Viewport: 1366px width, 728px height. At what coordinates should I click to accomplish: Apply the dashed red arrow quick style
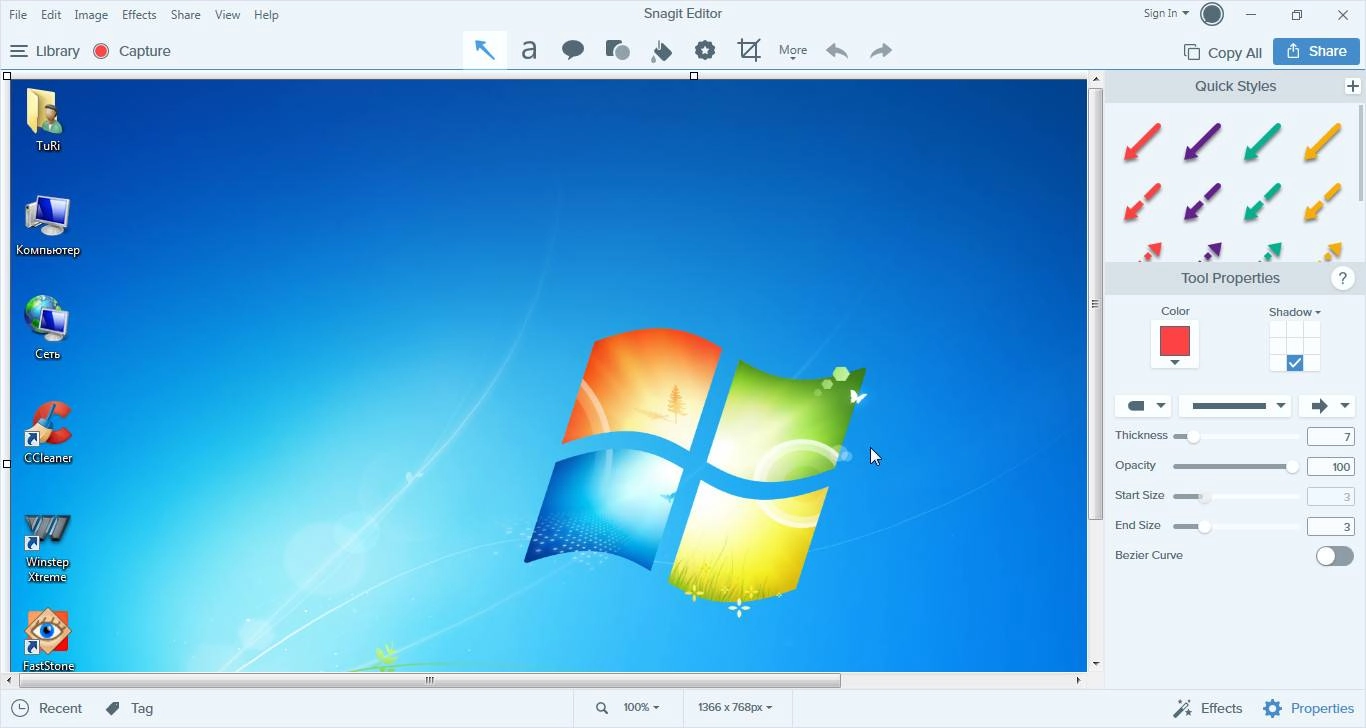(x=1142, y=202)
